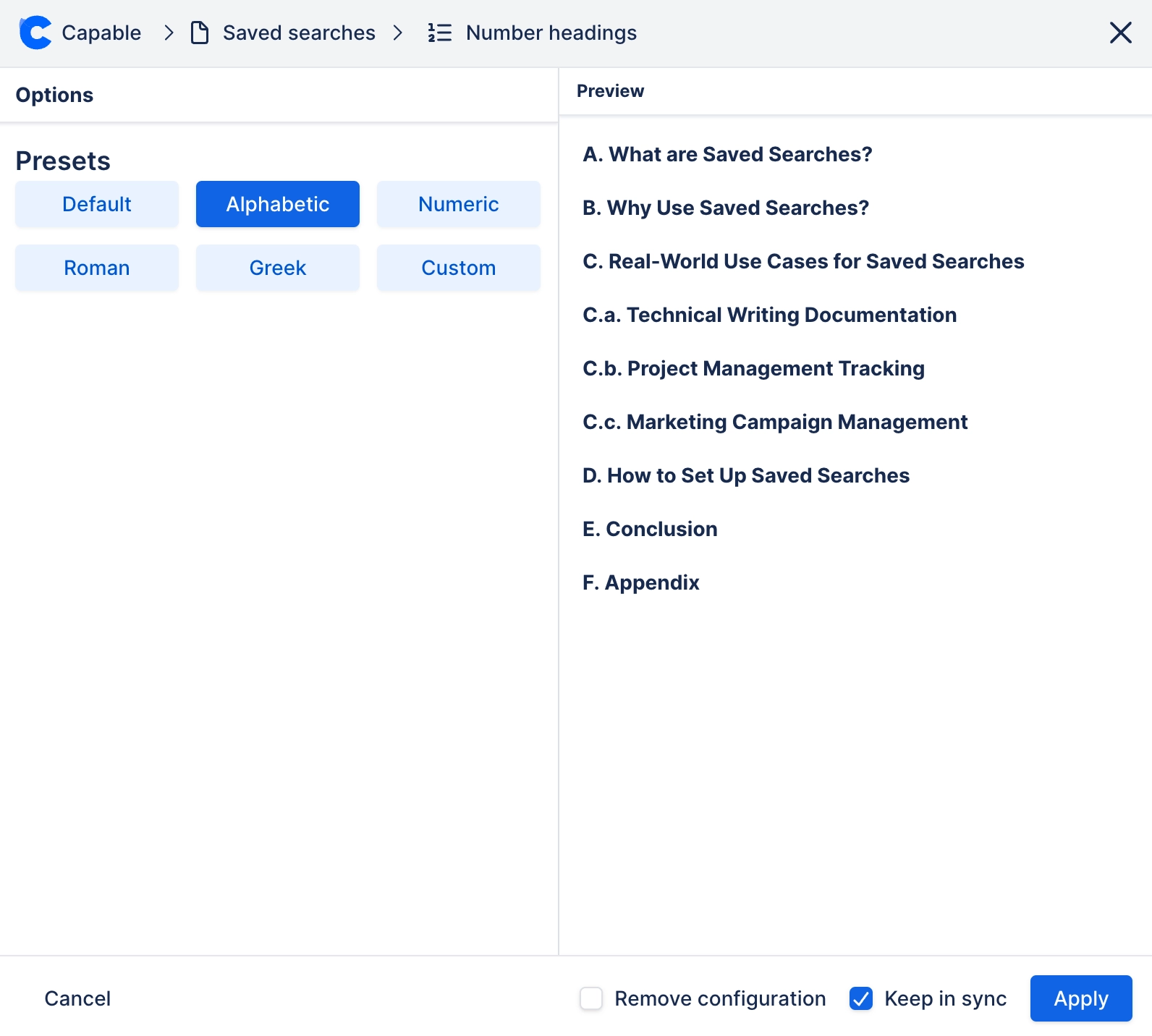Click the Saved searches document icon
The width and height of the screenshot is (1152, 1036).
(x=200, y=33)
